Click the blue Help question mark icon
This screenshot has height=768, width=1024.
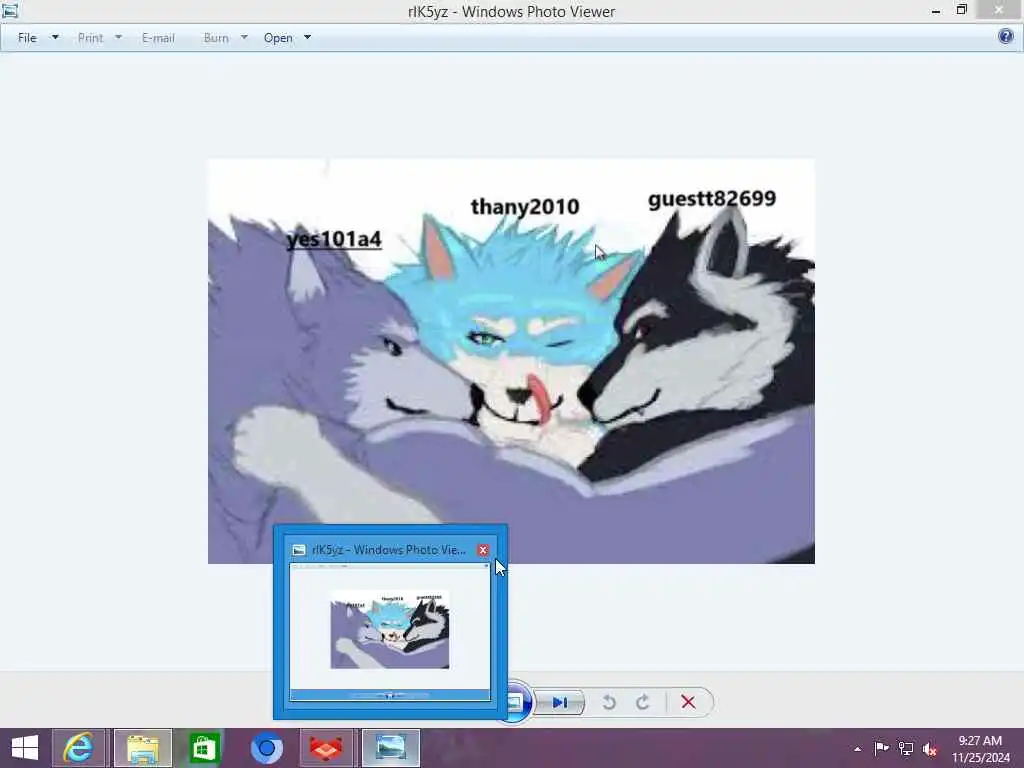tap(1006, 36)
